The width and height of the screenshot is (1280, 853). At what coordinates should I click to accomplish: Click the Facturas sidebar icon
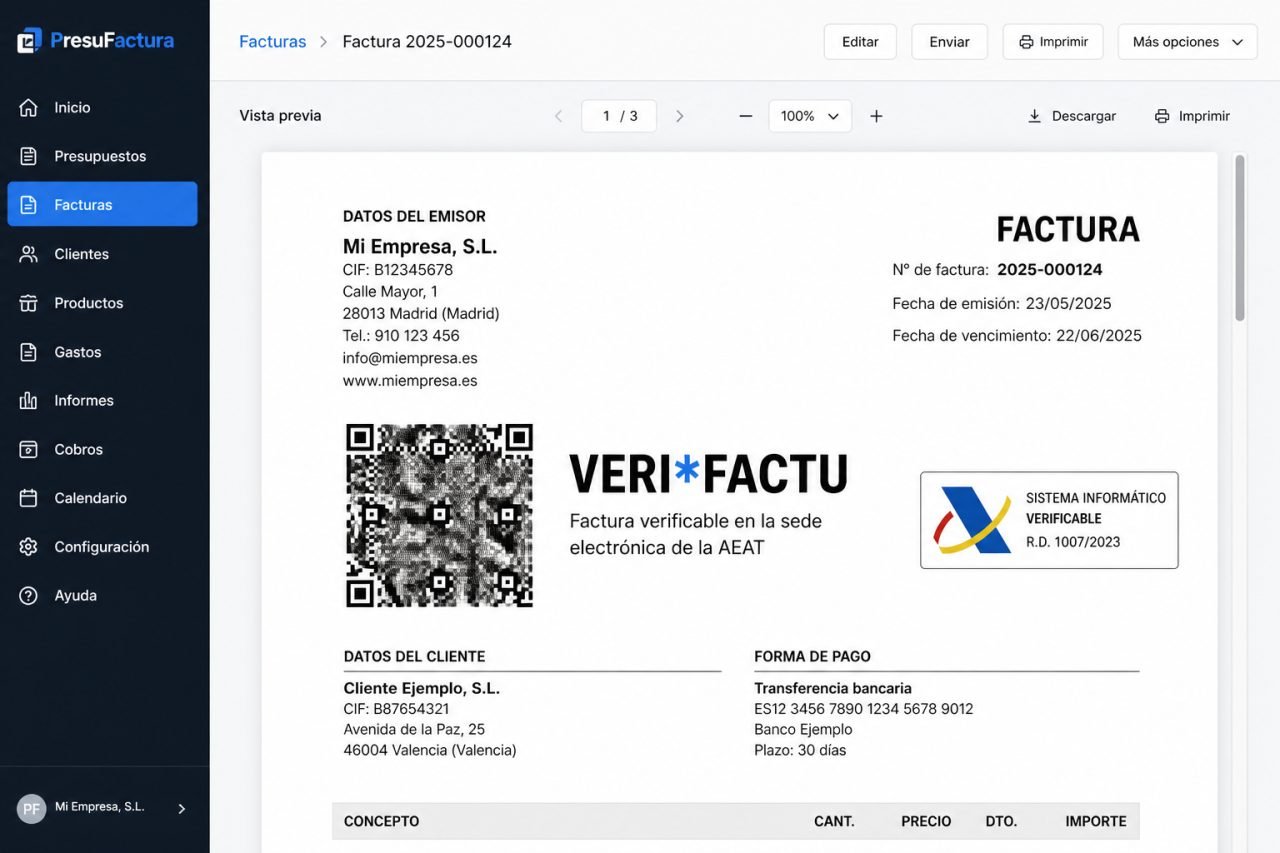coord(28,205)
